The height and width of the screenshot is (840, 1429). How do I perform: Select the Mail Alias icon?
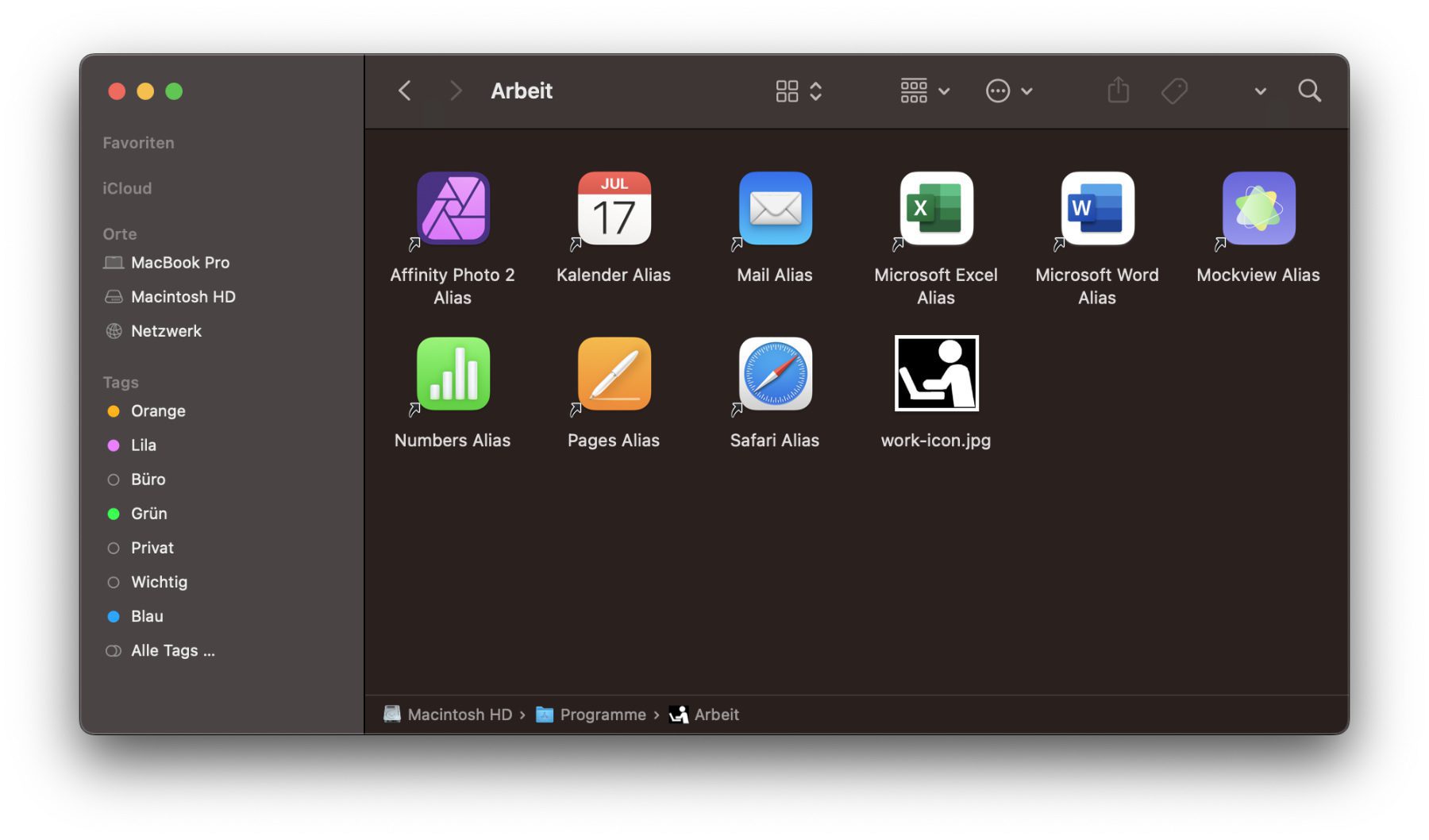pyautogui.click(x=775, y=209)
